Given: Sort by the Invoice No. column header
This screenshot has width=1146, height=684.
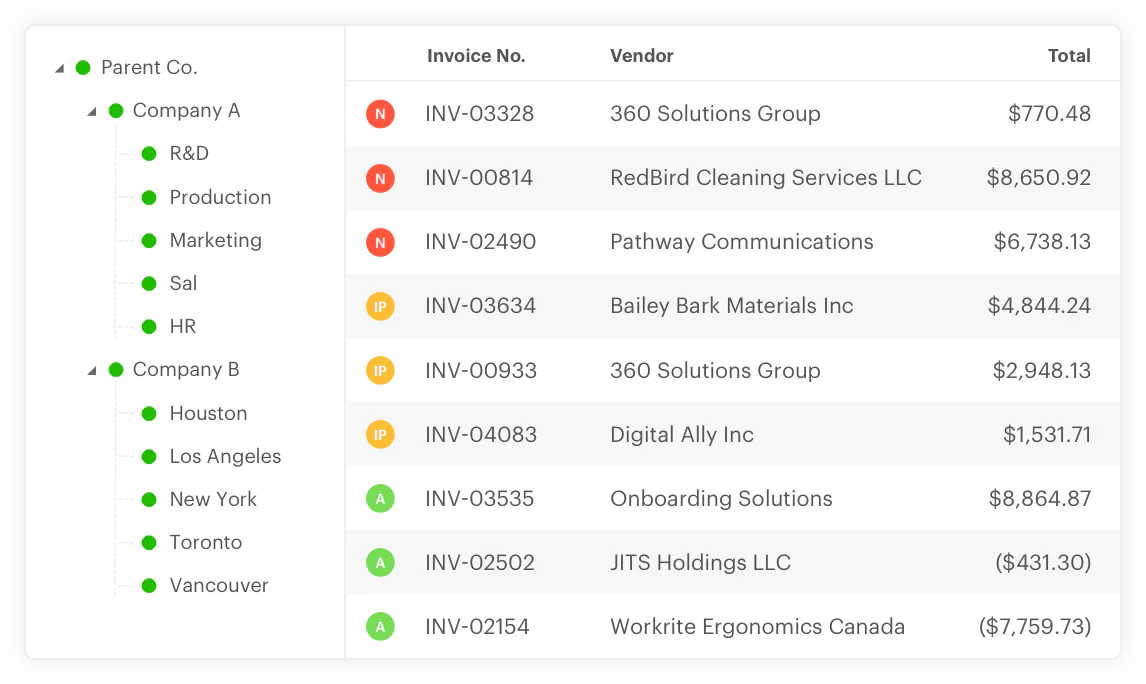Looking at the screenshot, I should 476,56.
